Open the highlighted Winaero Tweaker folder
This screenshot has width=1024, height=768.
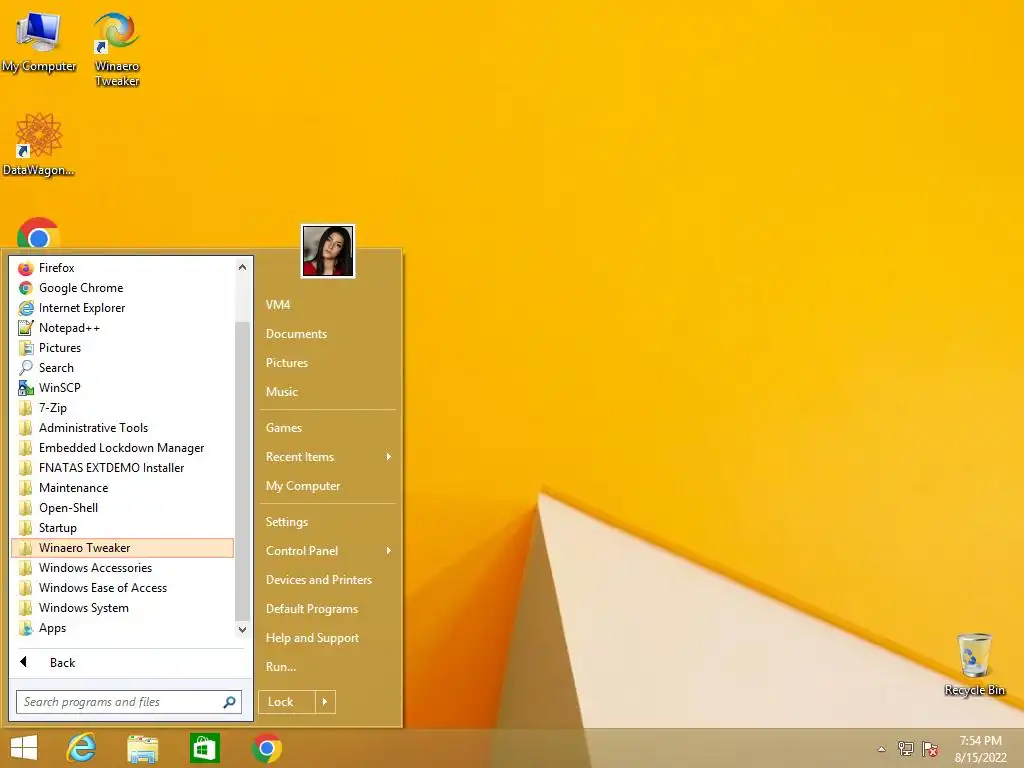pyautogui.click(x=123, y=548)
